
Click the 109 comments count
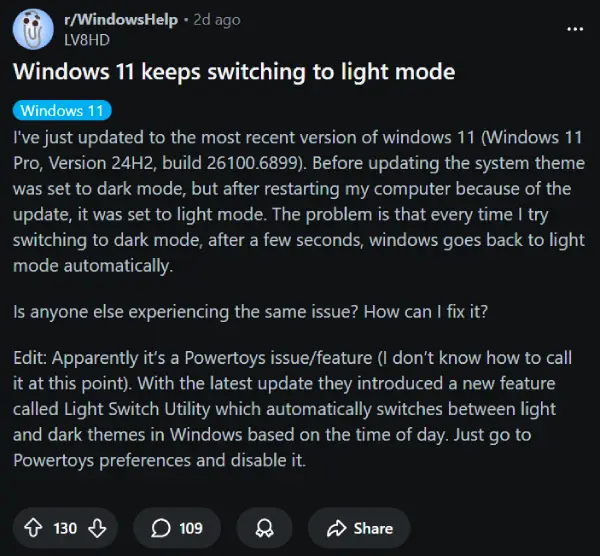(190, 528)
